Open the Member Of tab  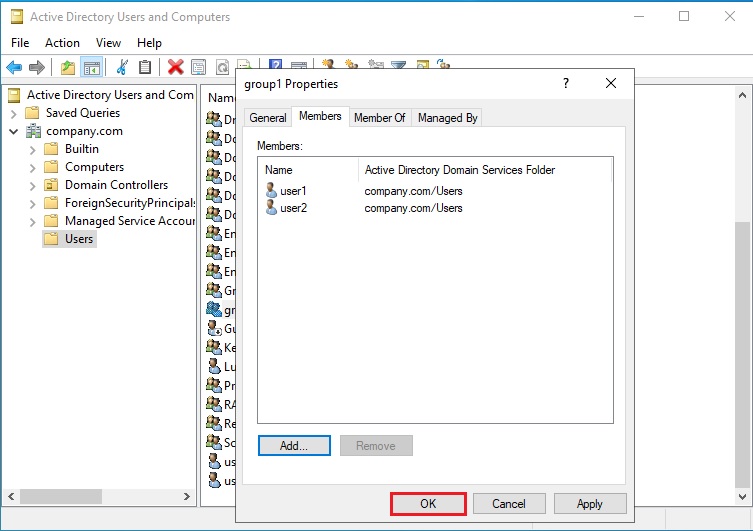(x=380, y=118)
